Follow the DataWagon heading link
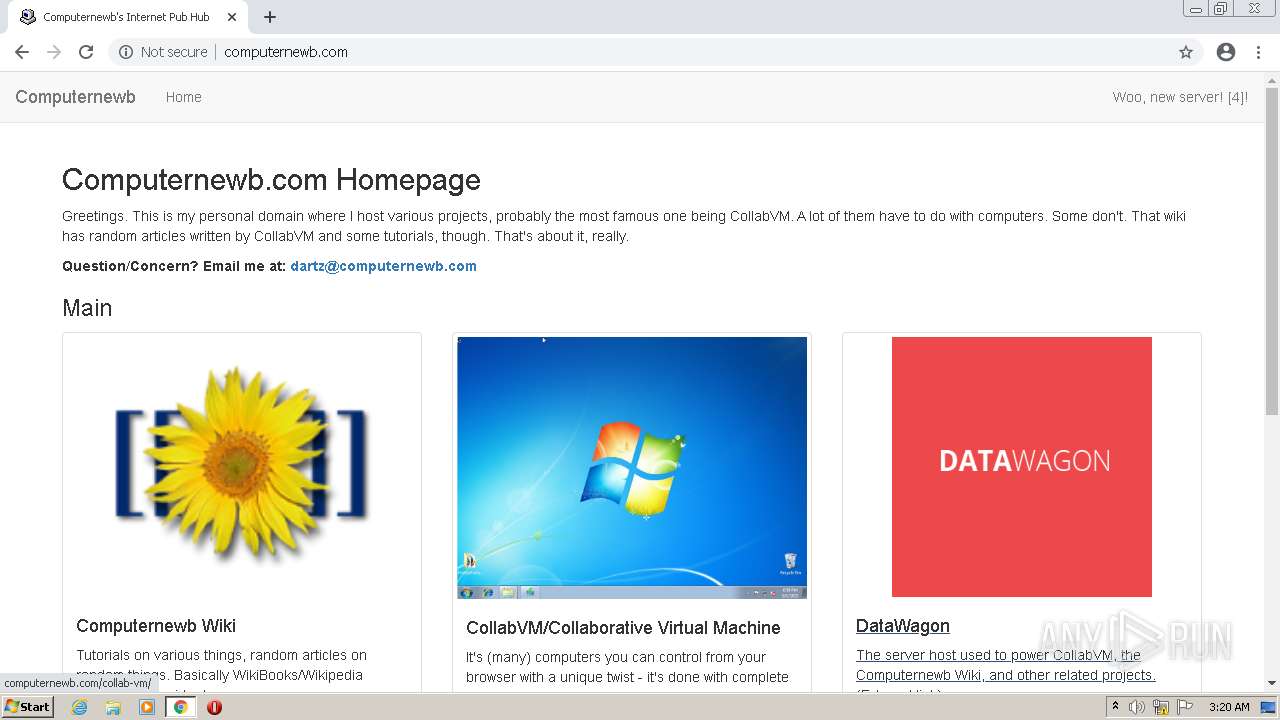Viewport: 1280px width, 720px height. (x=903, y=626)
